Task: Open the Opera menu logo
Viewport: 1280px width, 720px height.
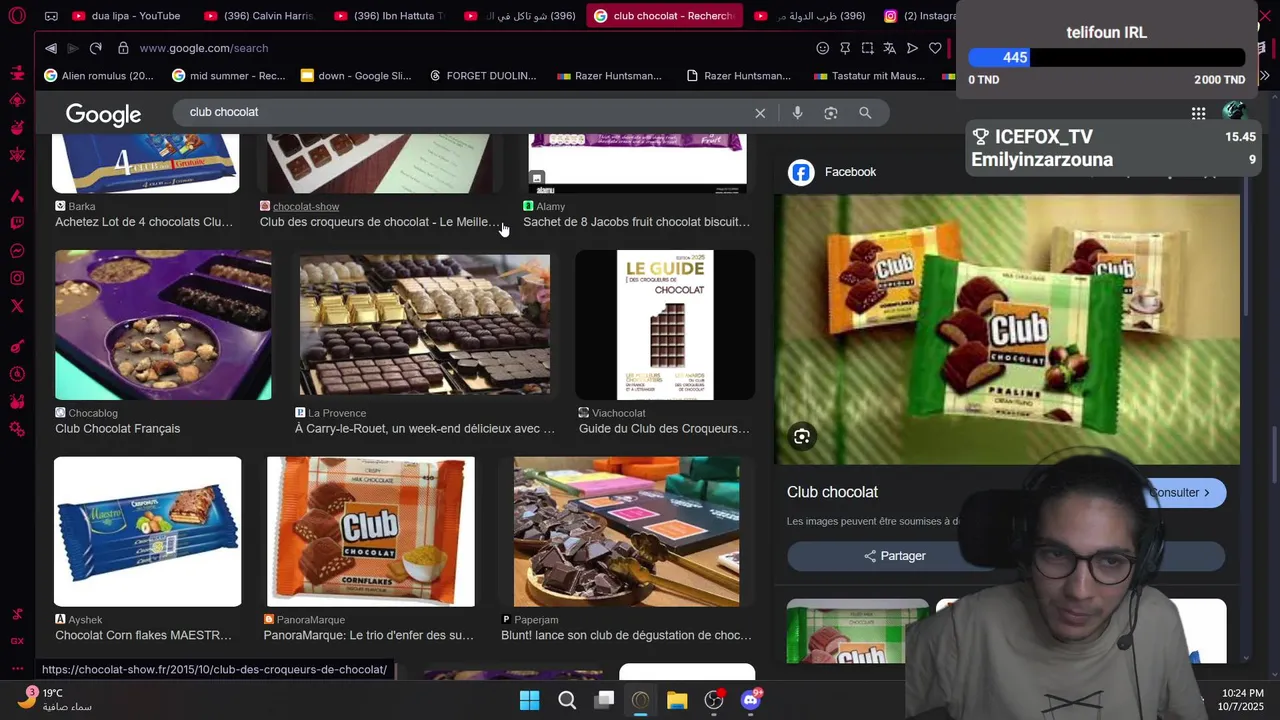Action: tap(17, 16)
